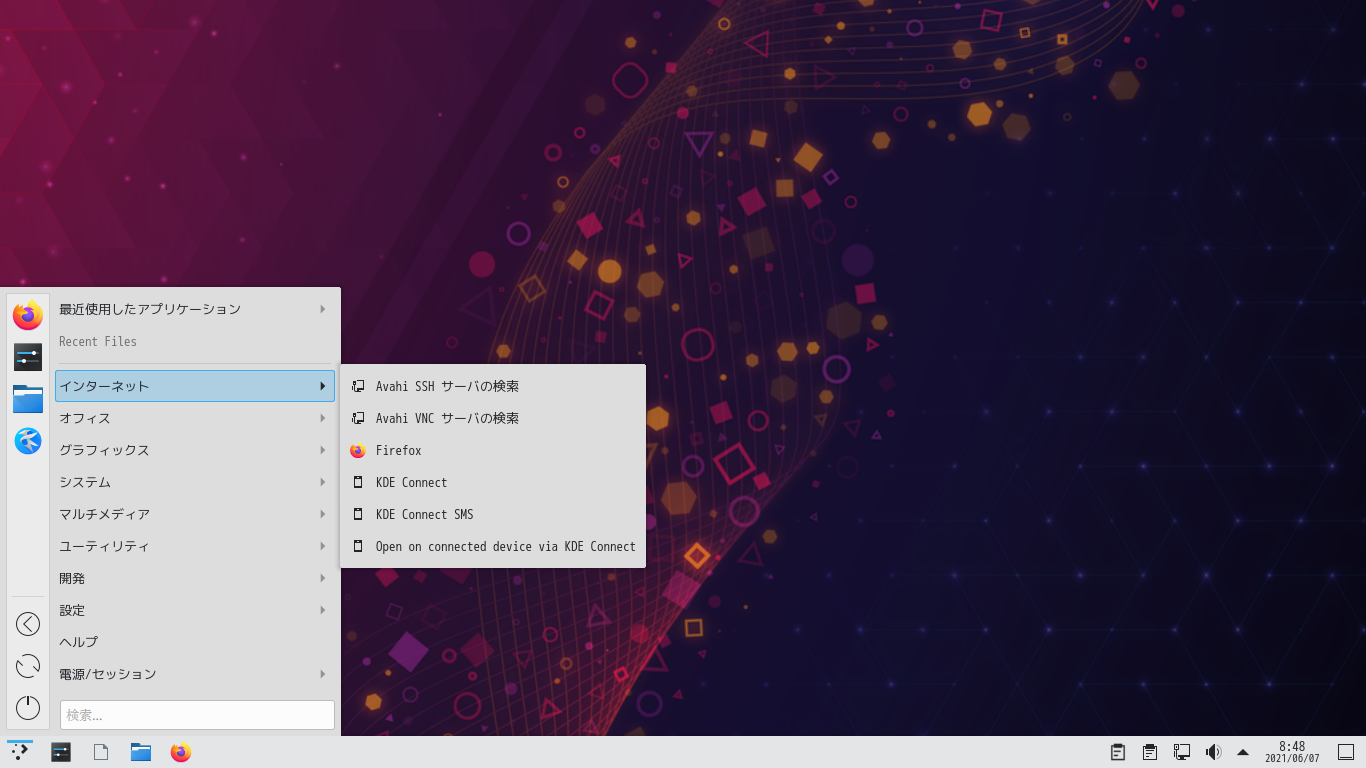This screenshot has height=768, width=1366.
Task: Launch KDE Connect from submenu
Action: click(x=493, y=482)
